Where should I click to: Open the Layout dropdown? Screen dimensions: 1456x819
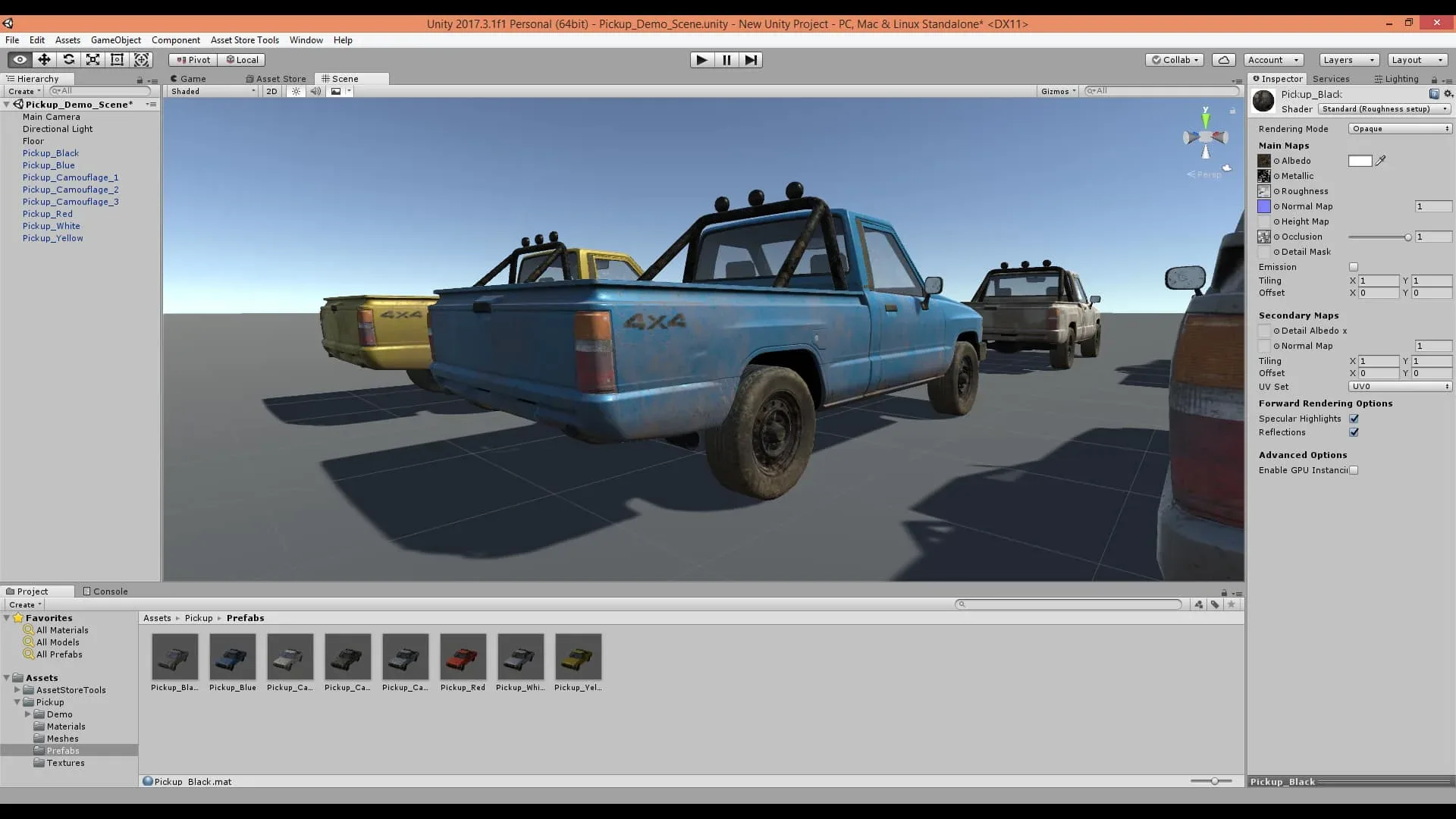(1416, 59)
